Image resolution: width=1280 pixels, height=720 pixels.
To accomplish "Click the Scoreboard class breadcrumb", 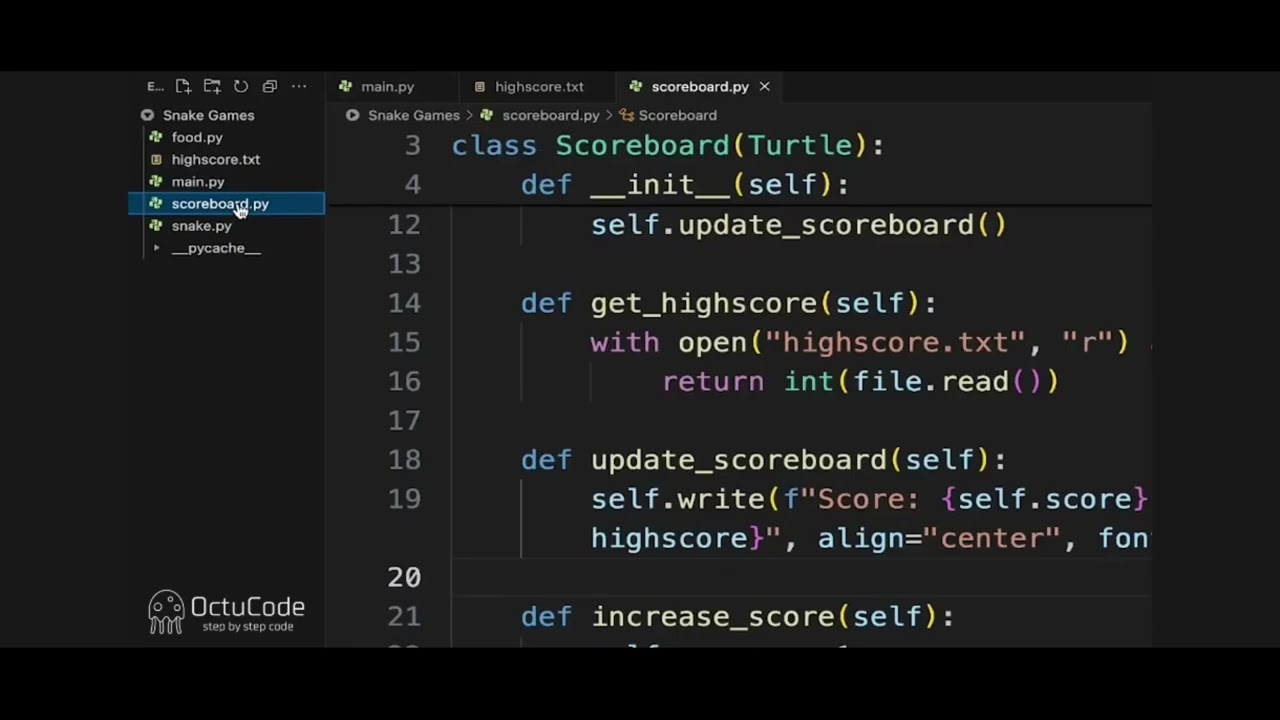I will point(677,115).
